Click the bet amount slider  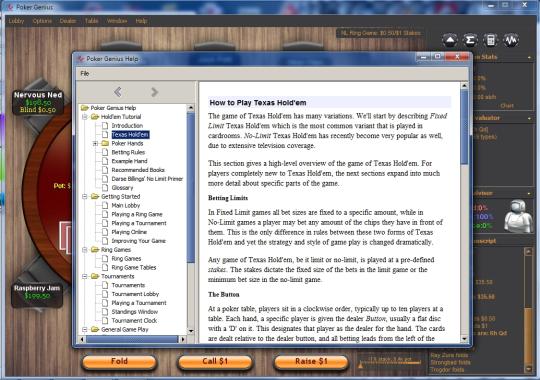[x=389, y=362]
